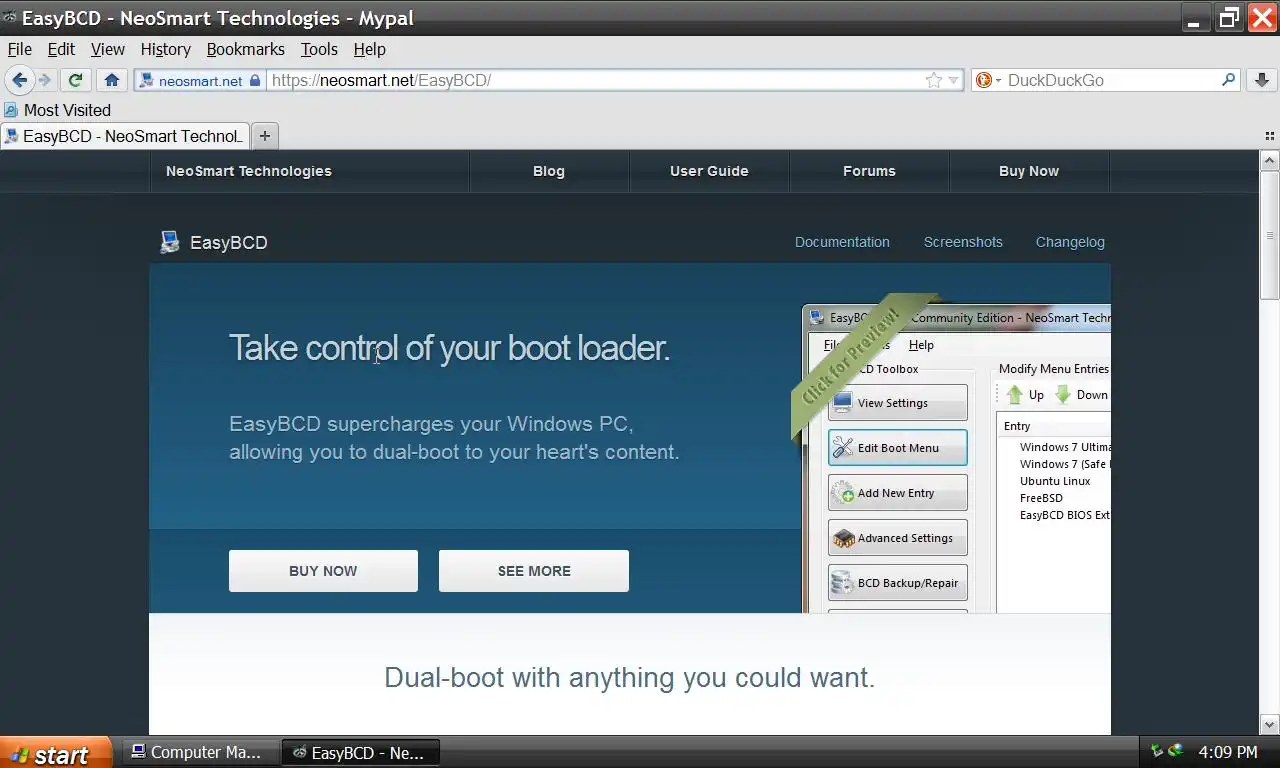The image size is (1280, 768).
Task: Open a new tab with plus button
Action: tap(265, 136)
